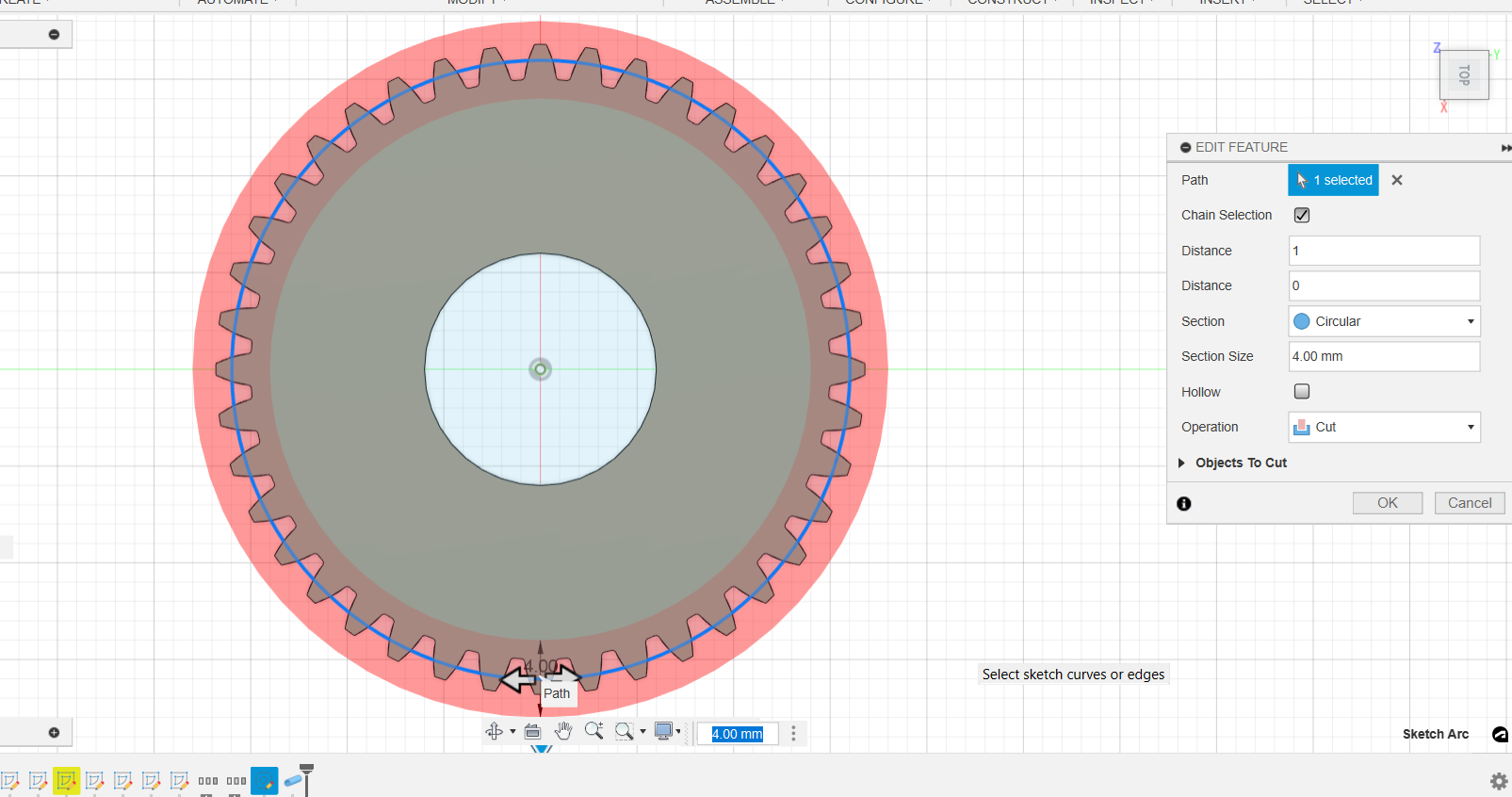
Task: Select the Pan hand tool
Action: click(563, 732)
